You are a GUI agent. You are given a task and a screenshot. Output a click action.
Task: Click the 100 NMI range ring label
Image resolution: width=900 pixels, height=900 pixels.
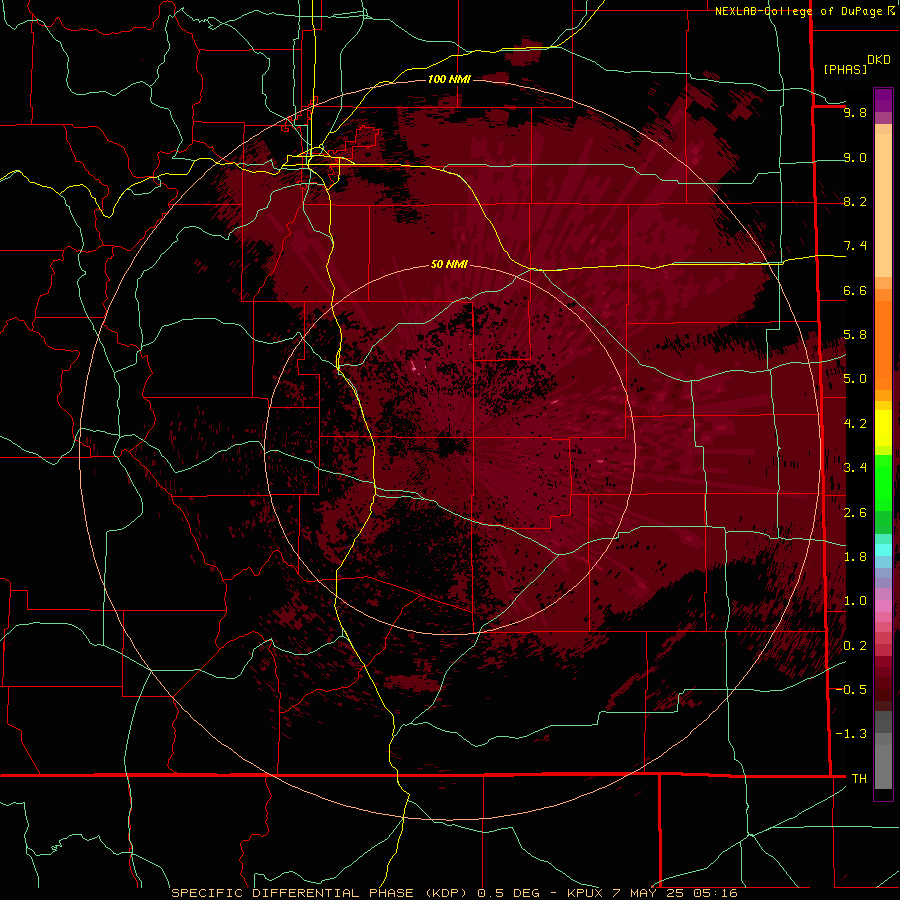click(x=449, y=79)
